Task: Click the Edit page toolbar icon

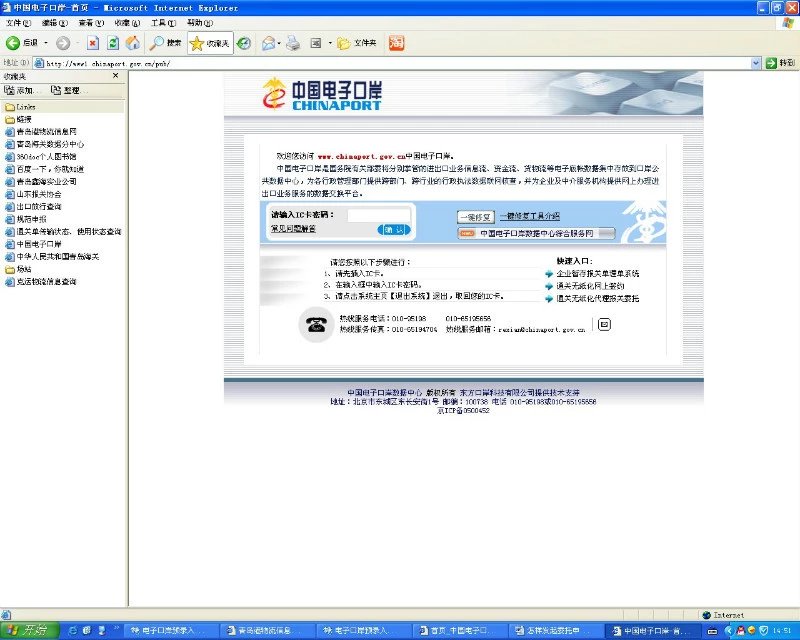Action: (x=316, y=43)
